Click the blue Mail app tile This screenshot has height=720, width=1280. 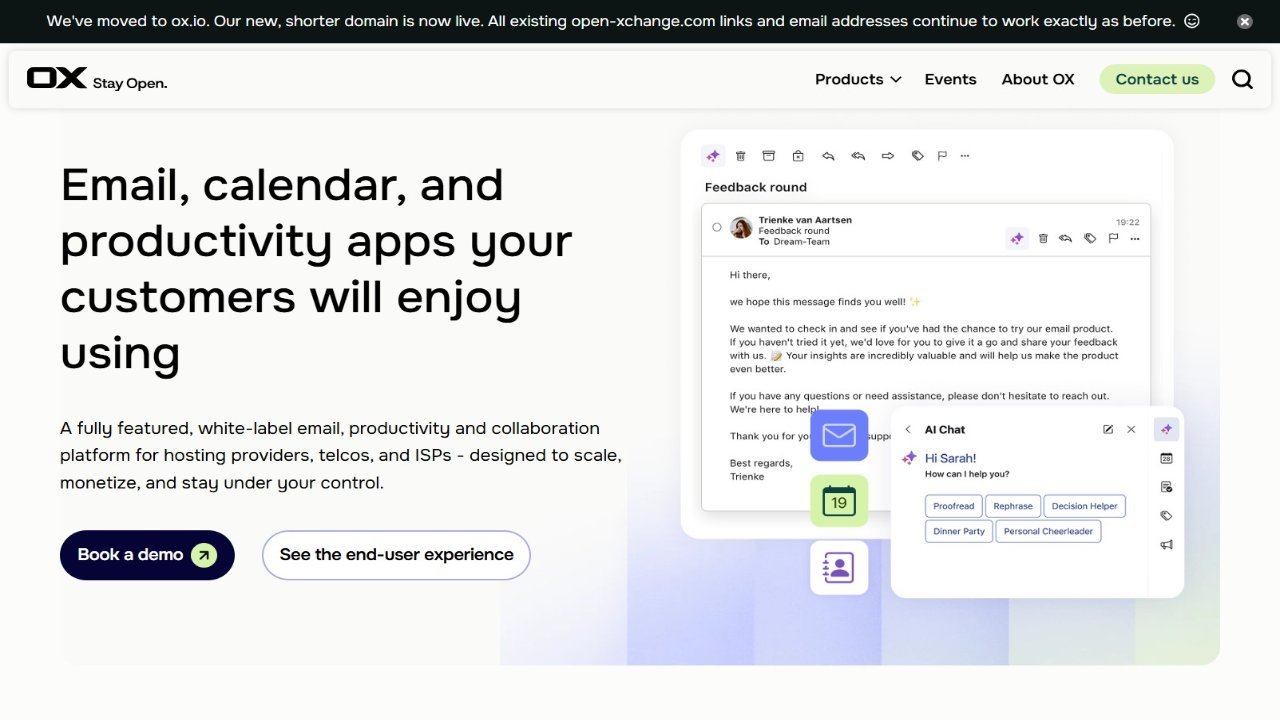(x=839, y=435)
